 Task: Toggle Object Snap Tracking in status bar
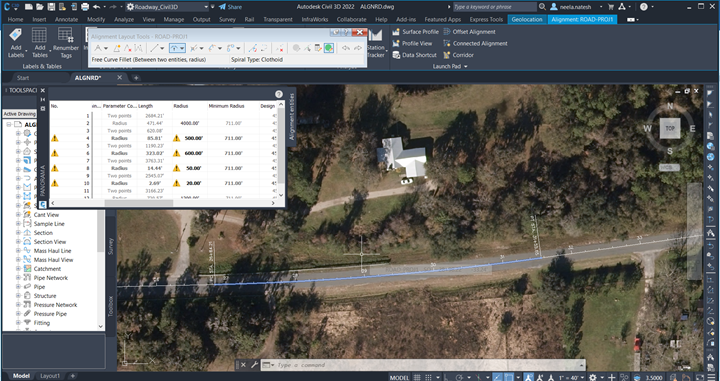[x=497, y=377]
